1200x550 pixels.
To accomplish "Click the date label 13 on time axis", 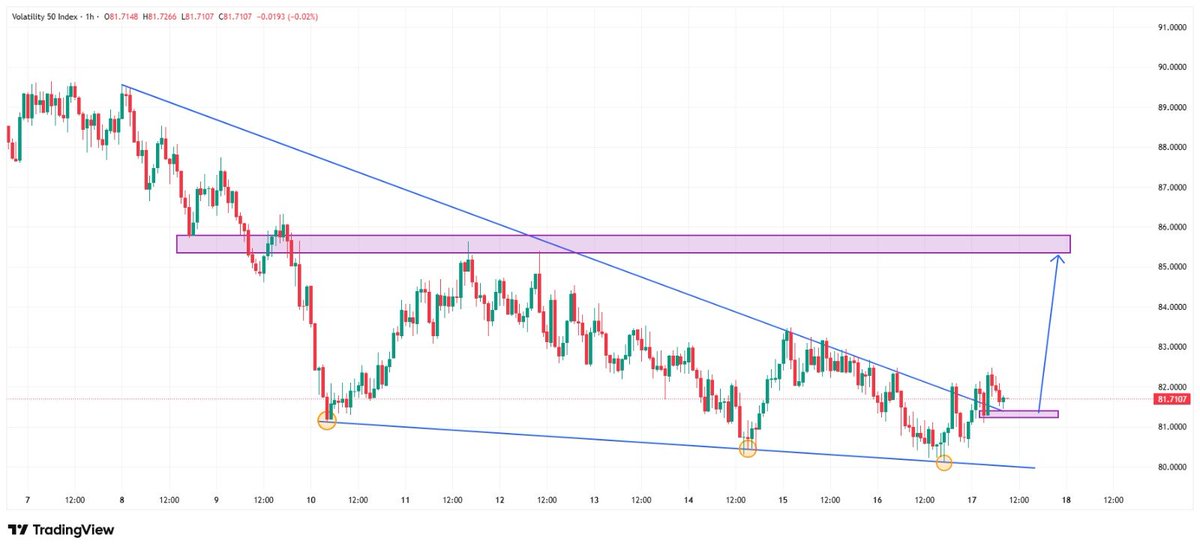I will [594, 499].
